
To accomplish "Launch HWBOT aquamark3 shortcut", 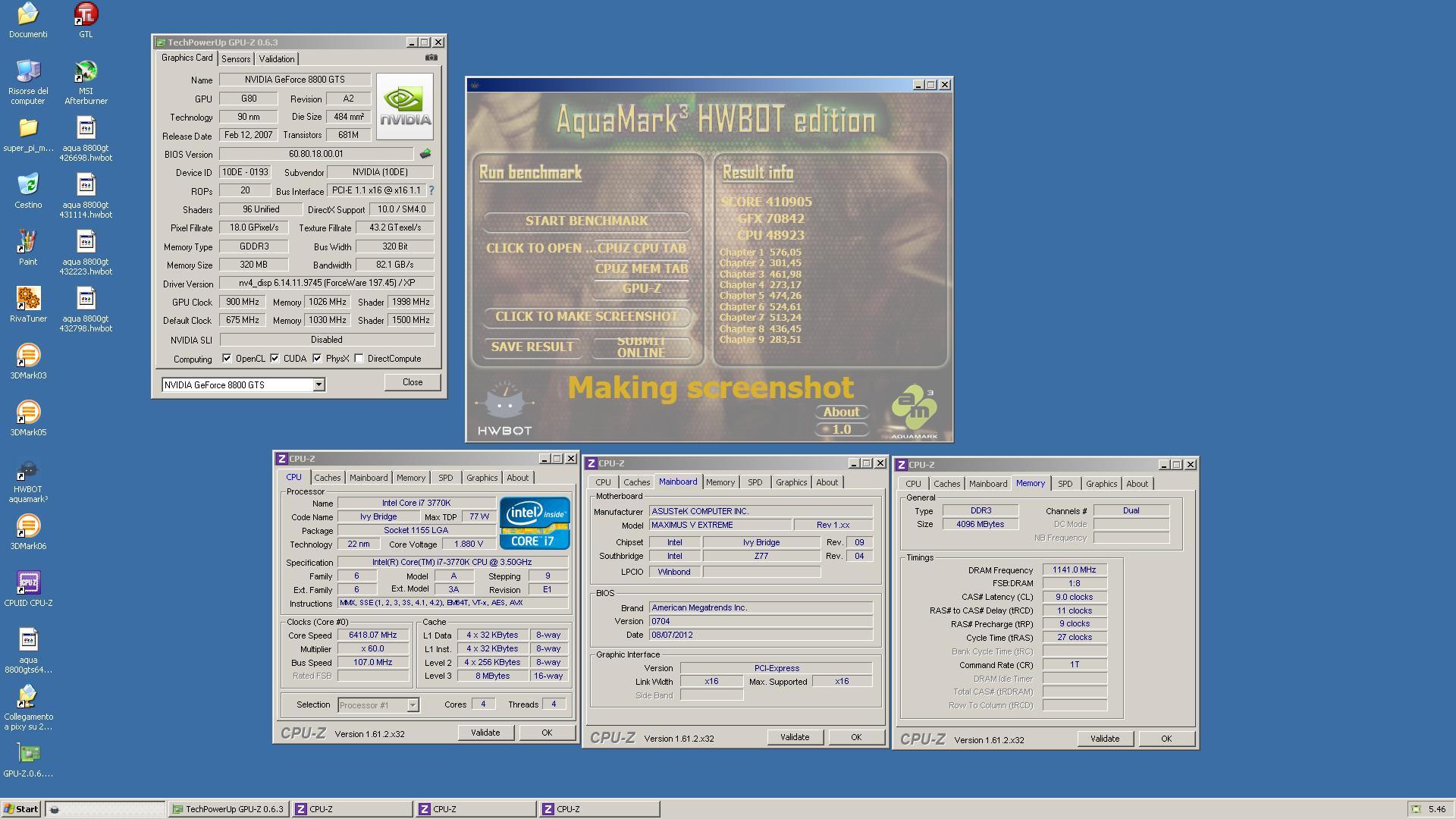I will click(28, 480).
